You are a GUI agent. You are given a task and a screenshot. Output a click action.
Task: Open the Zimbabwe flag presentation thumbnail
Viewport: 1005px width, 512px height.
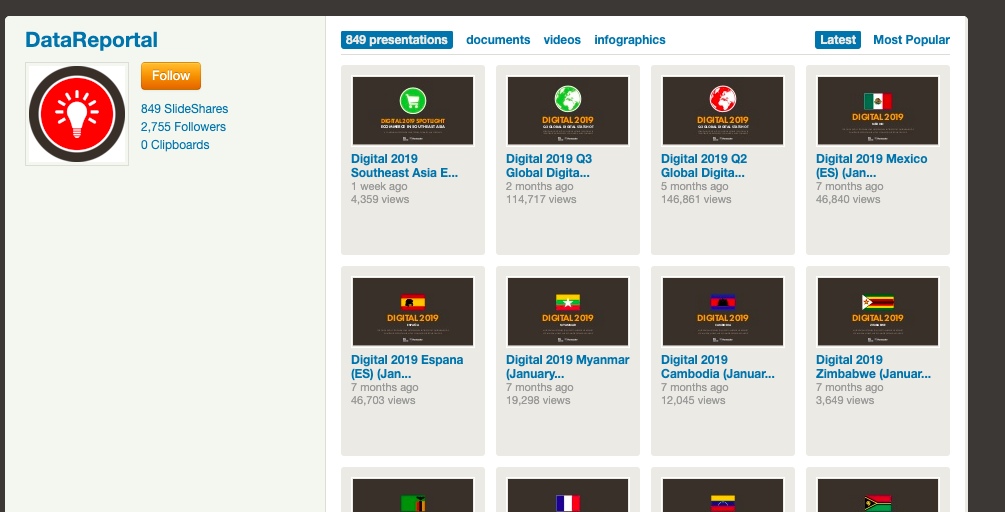click(x=878, y=312)
